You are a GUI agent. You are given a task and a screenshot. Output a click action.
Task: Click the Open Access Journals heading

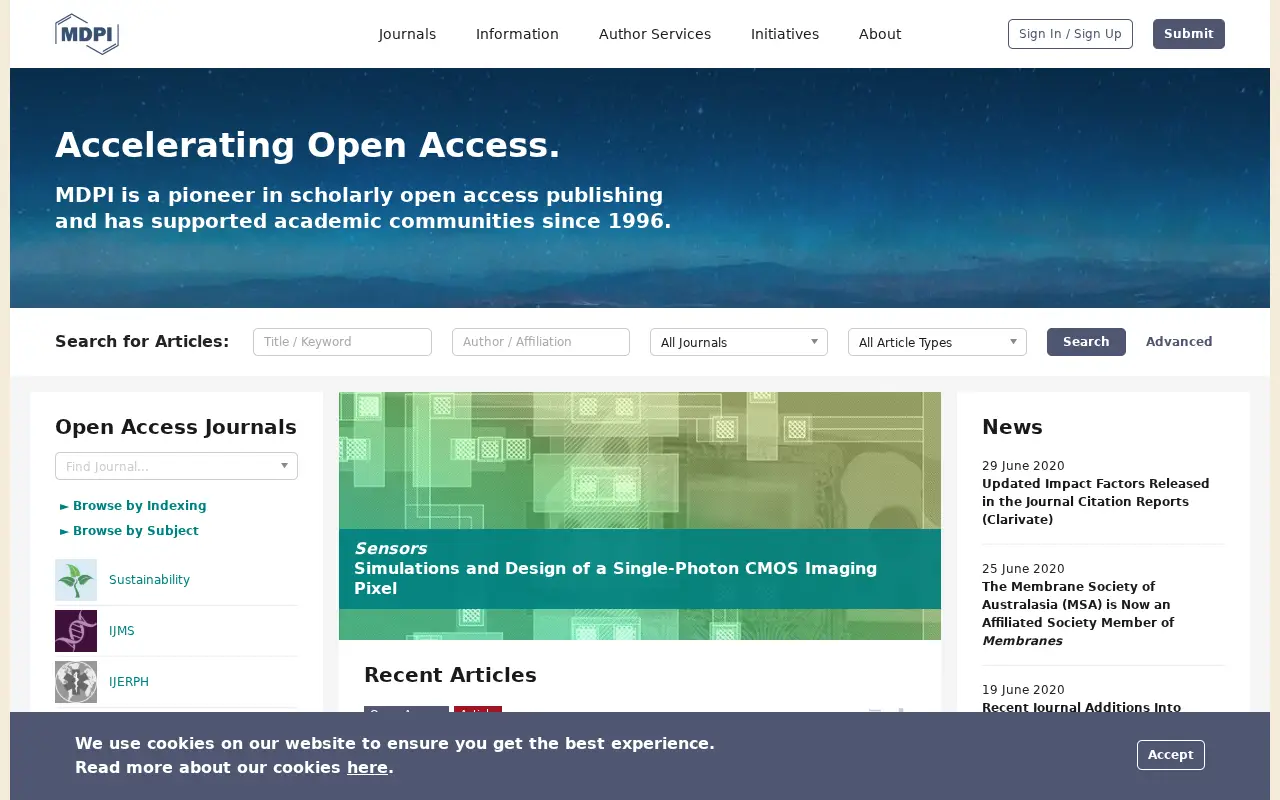coord(176,427)
